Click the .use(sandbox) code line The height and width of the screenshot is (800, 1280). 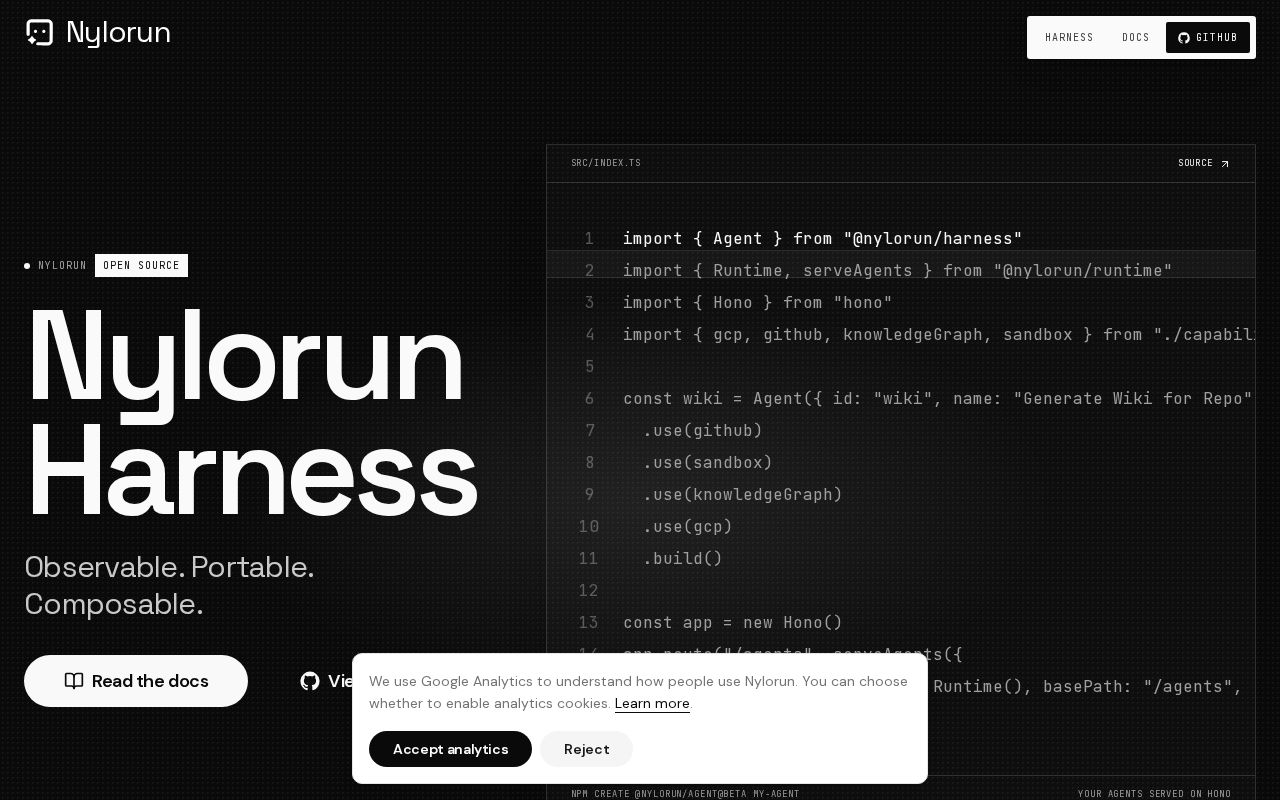point(708,462)
